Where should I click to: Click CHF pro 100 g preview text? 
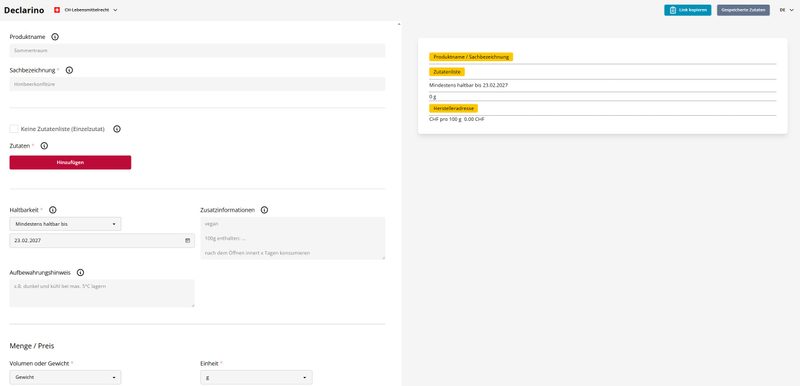(457, 119)
